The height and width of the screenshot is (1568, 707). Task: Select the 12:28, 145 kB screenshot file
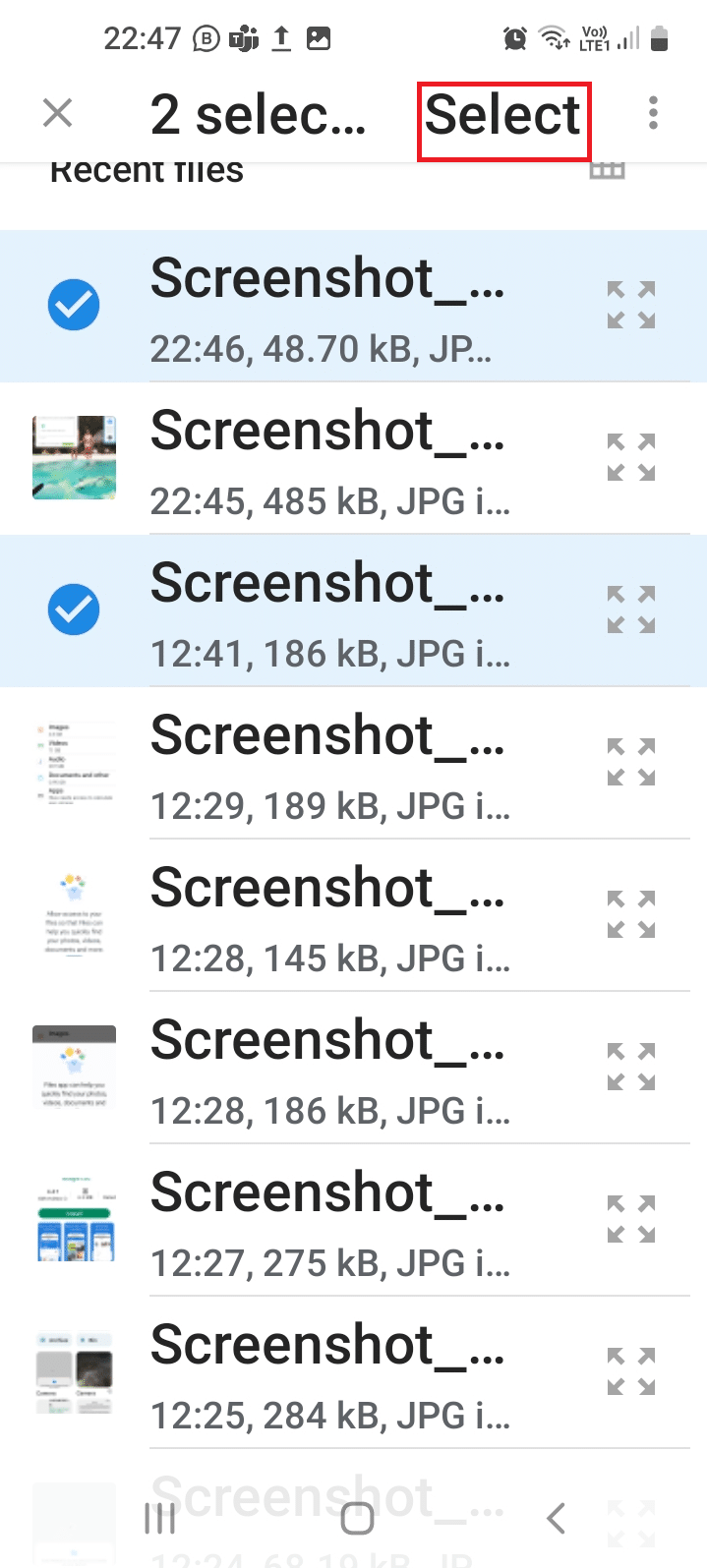point(353,915)
